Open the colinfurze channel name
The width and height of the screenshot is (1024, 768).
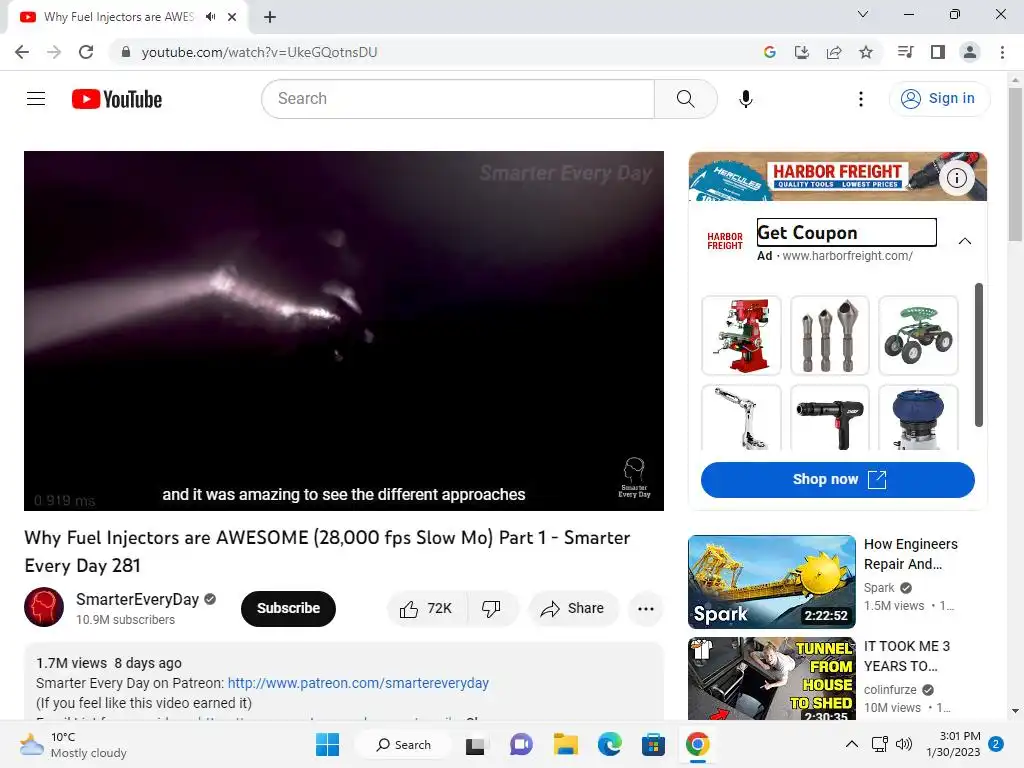[x=889, y=690]
